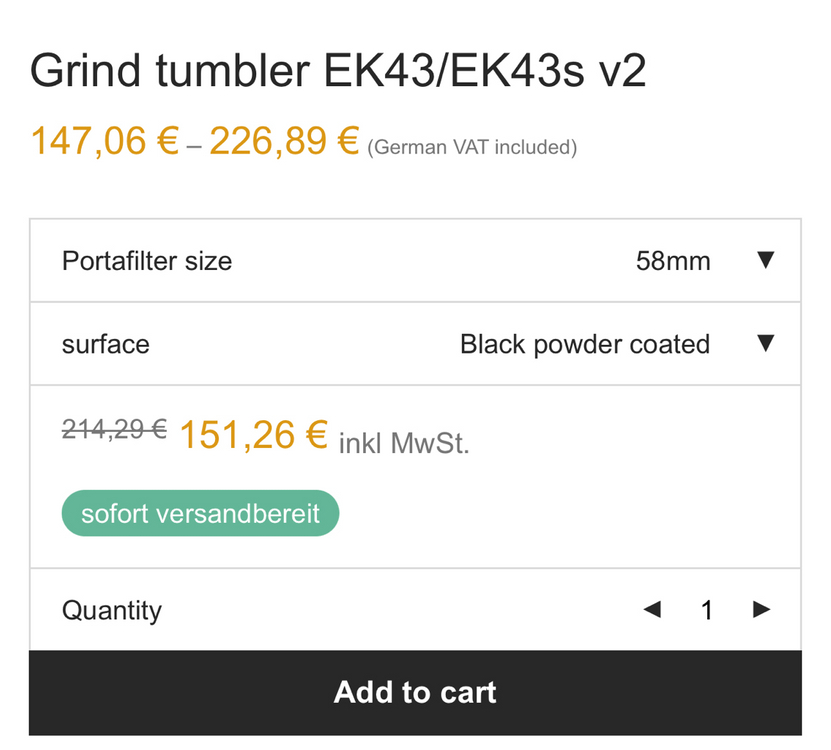Image resolution: width=831 pixels, height=750 pixels.
Task: Click the lower price 147,06 €
Action: pos(104,142)
